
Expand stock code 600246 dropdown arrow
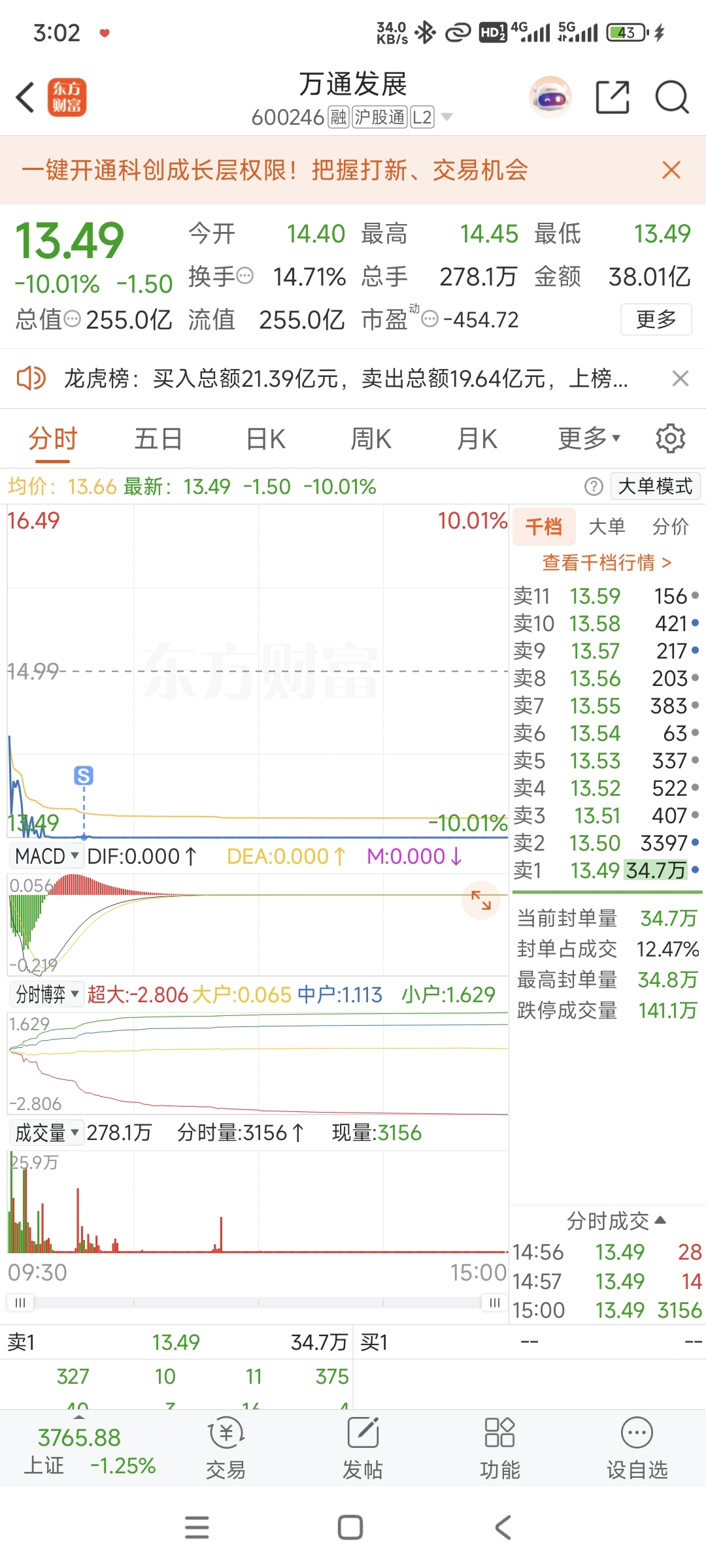tap(447, 117)
